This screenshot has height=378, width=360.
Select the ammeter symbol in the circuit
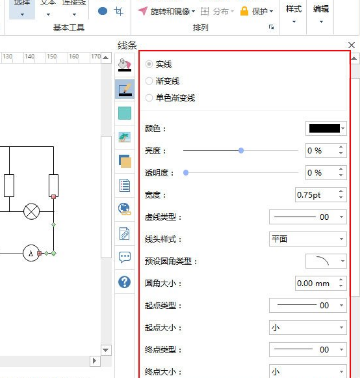(31, 253)
